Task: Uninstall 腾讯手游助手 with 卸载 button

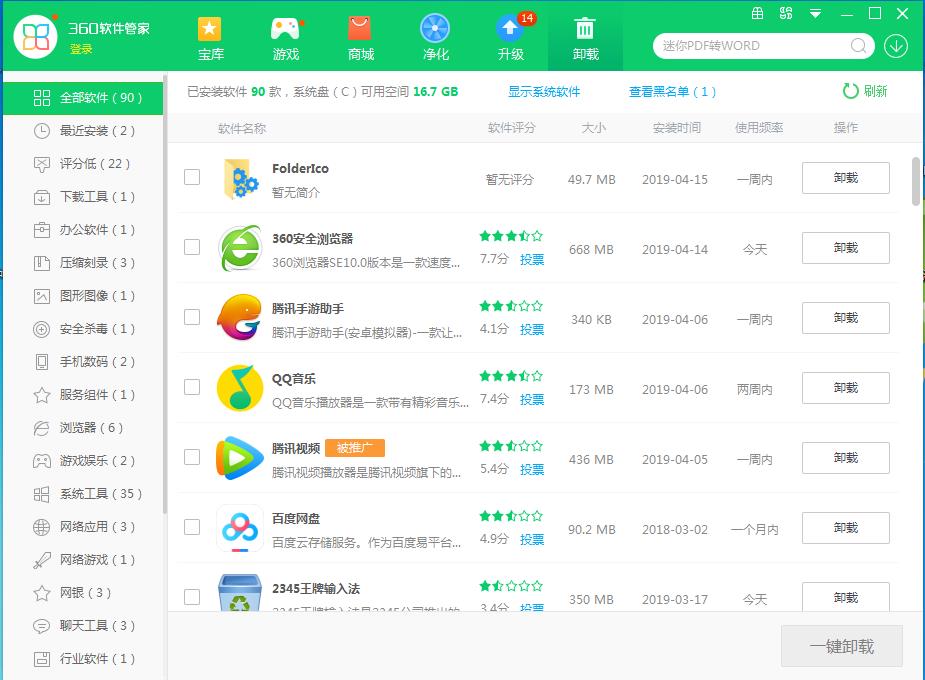Action: (x=845, y=318)
